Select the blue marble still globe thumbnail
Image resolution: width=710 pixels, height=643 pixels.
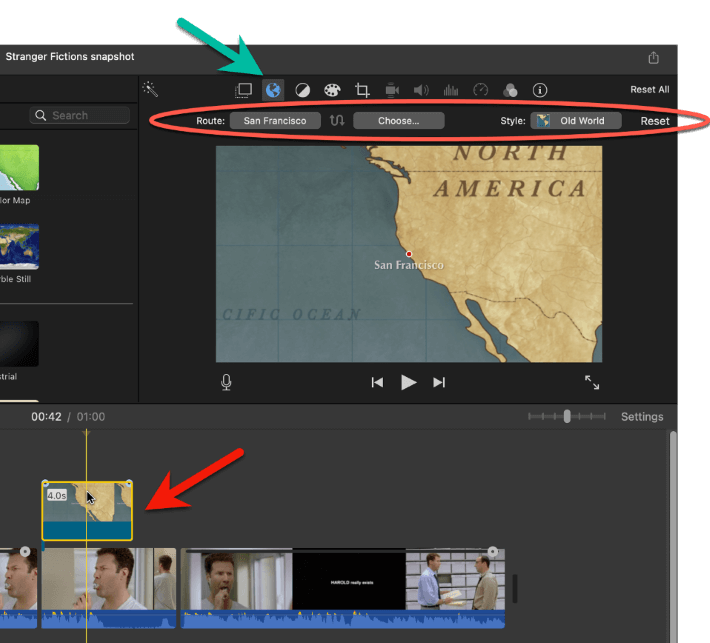19,247
